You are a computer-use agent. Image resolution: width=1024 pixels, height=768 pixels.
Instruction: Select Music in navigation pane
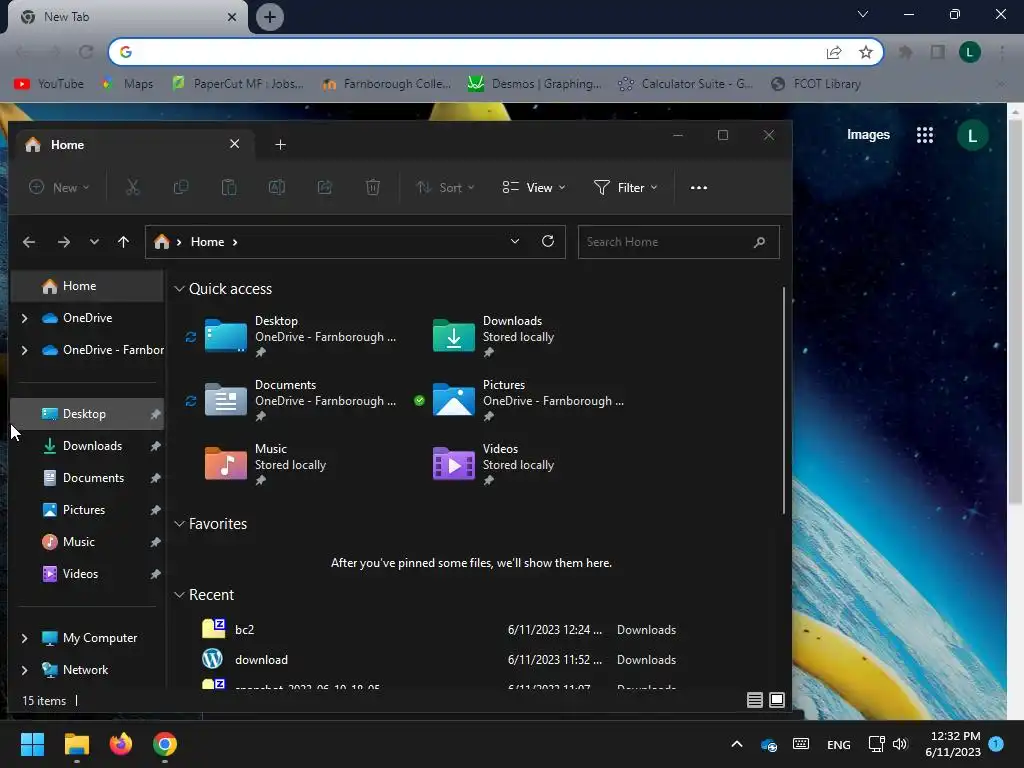click(88, 542)
